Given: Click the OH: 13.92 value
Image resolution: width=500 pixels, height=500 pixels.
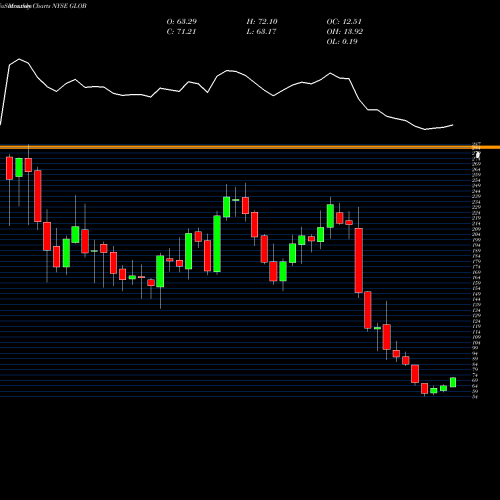Looking at the screenshot, I should coord(345,31).
